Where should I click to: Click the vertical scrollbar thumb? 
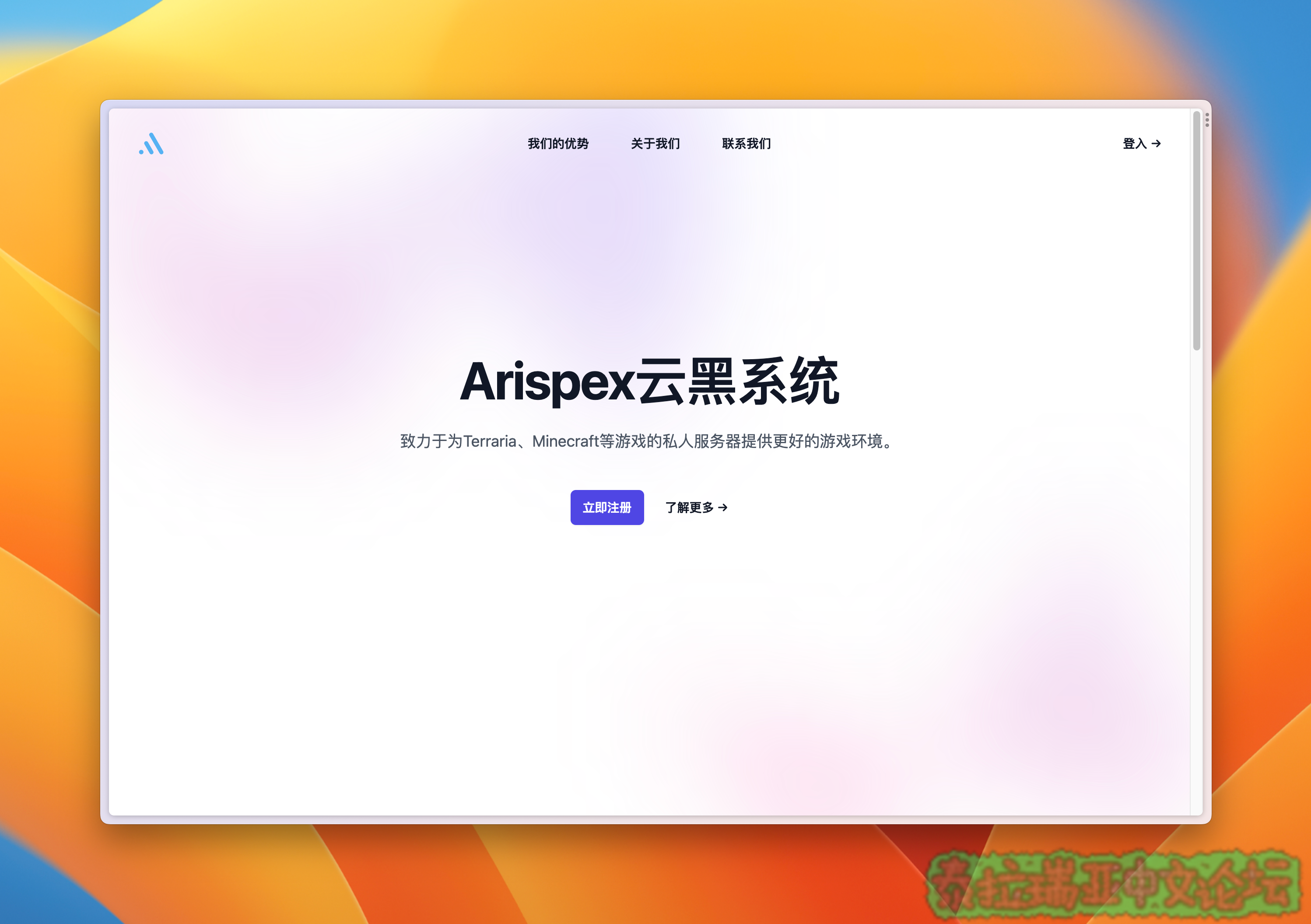1196,231
